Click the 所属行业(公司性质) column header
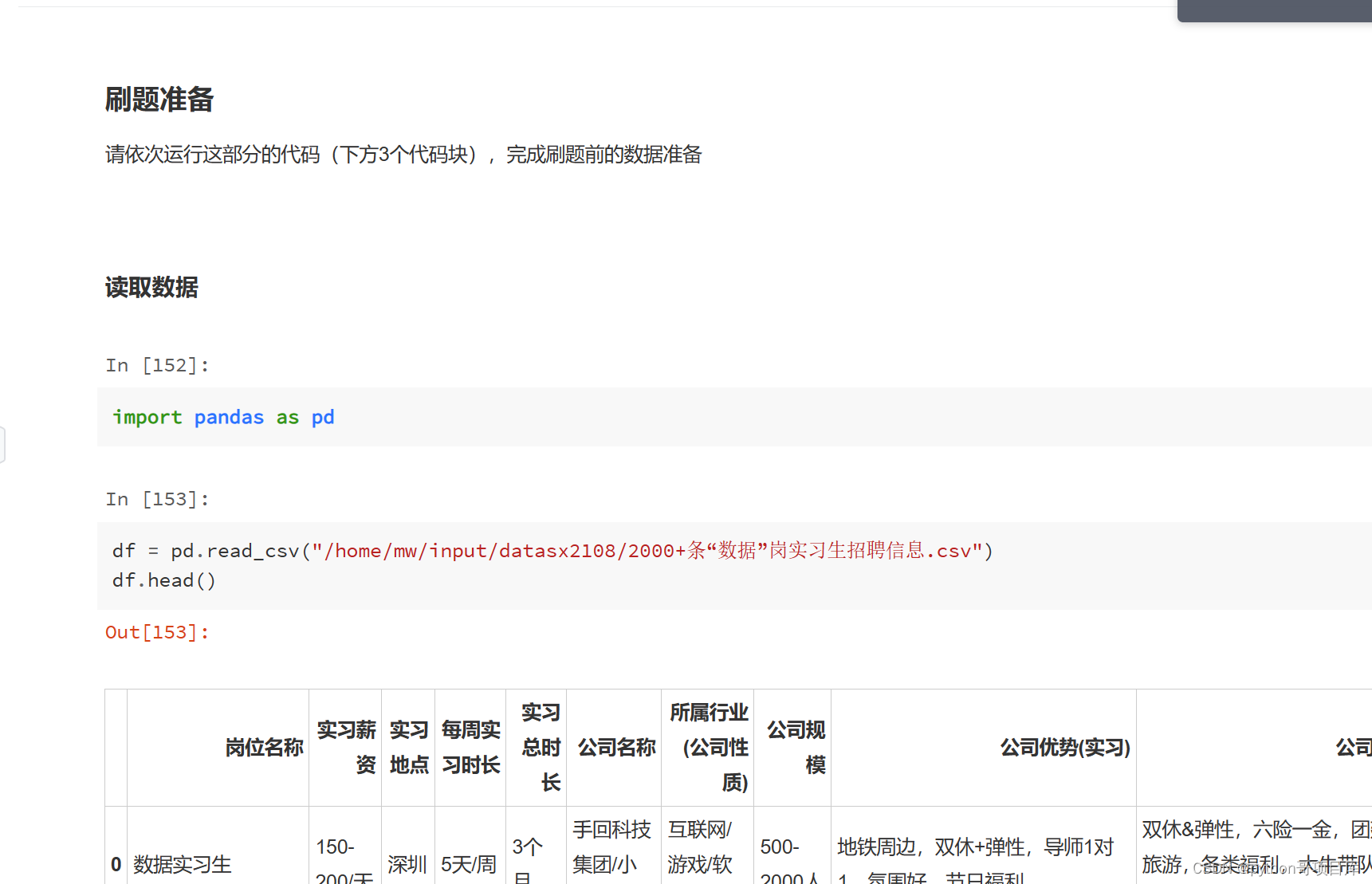Image resolution: width=1372 pixels, height=884 pixels. (x=707, y=748)
